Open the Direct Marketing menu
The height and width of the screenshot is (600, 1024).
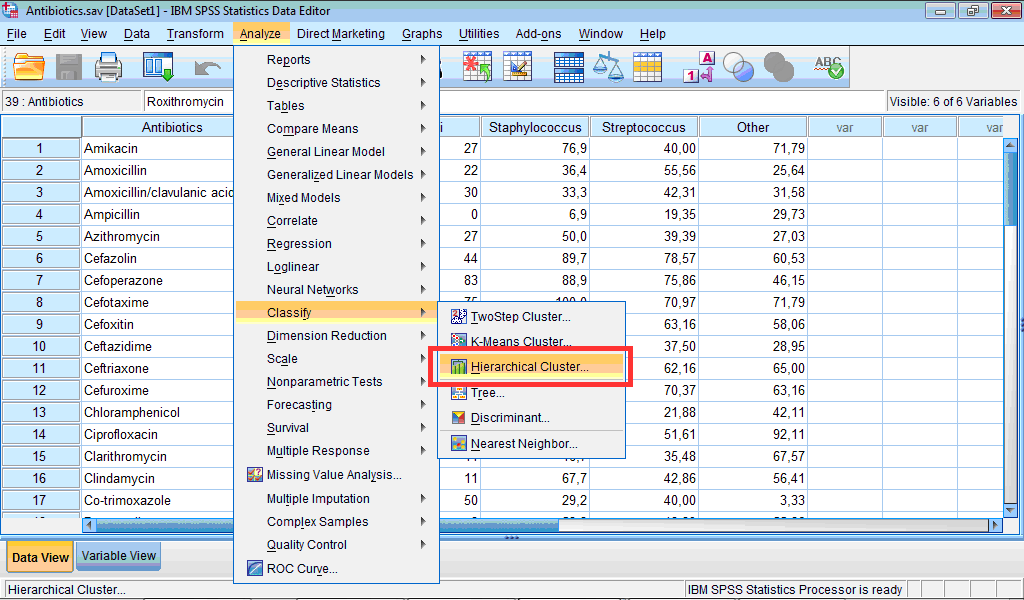pyautogui.click(x=341, y=34)
